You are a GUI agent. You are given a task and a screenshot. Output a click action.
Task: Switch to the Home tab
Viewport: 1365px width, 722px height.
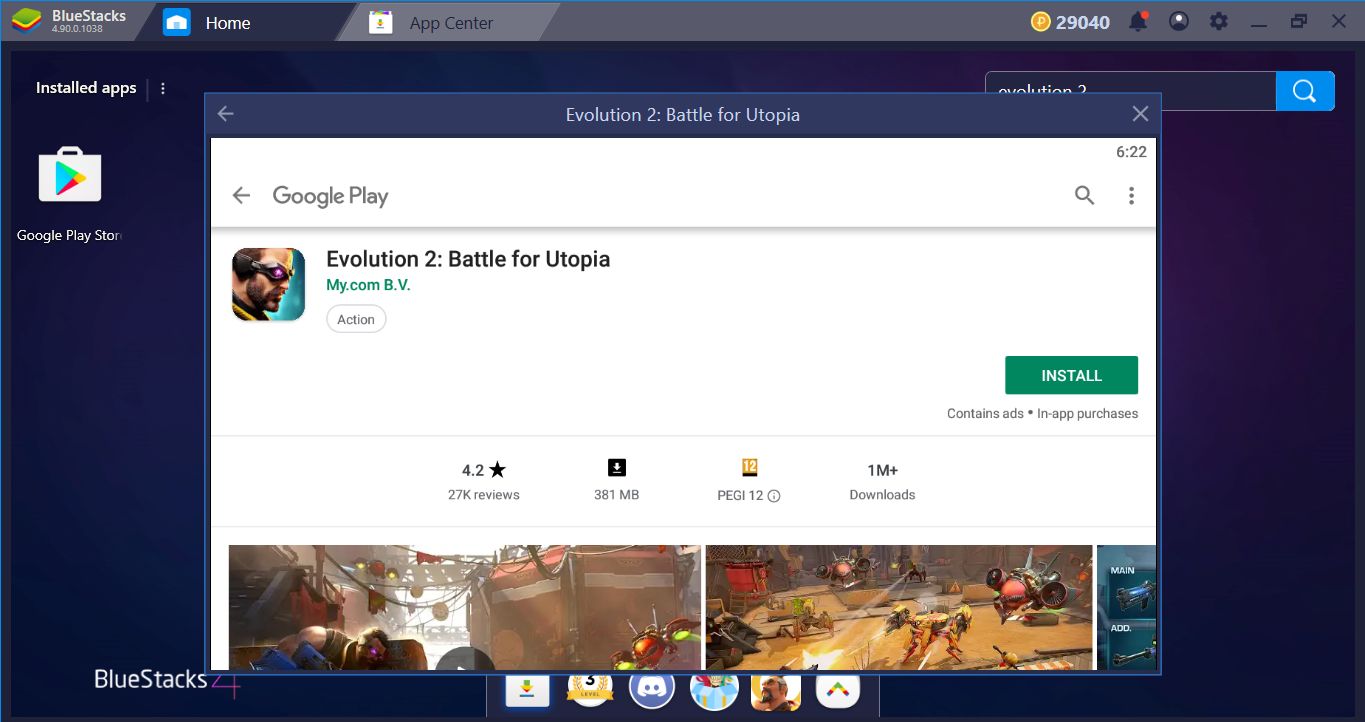tap(228, 22)
